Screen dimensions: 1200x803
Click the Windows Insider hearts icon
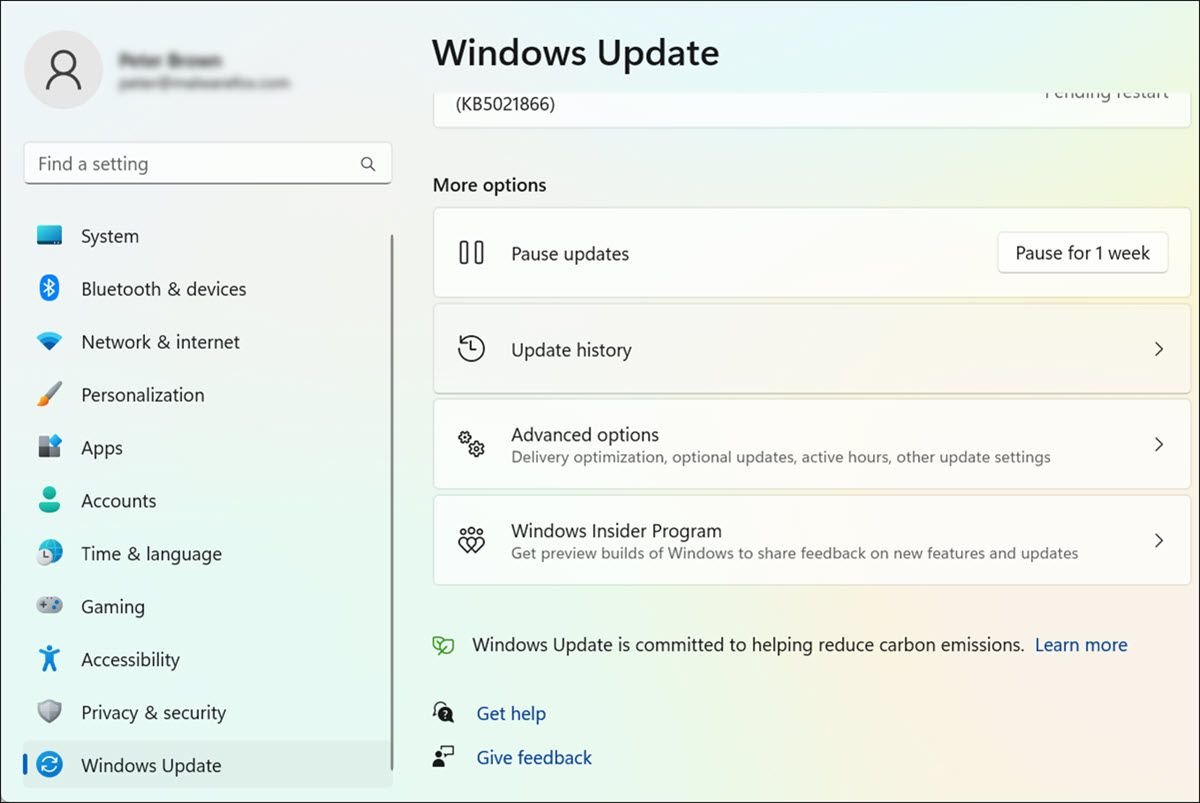(471, 540)
